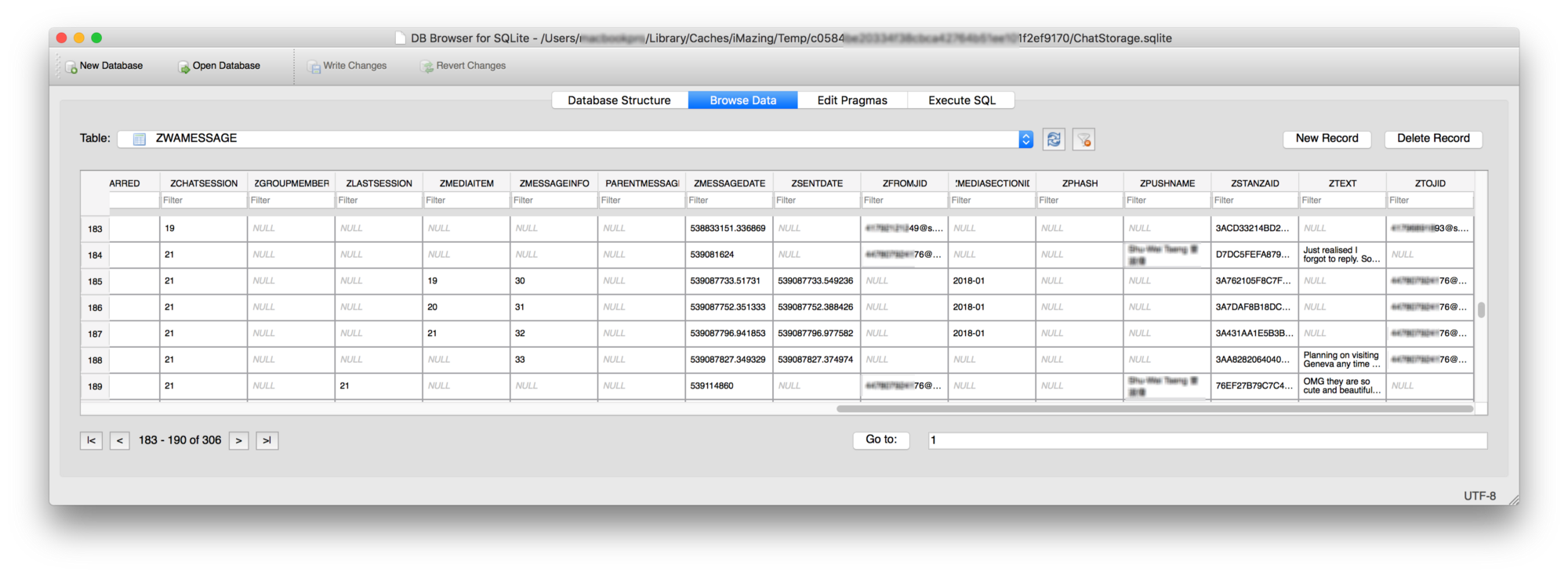1568x575 pixels.
Task: Click the Write Changes icon
Action: point(314,67)
